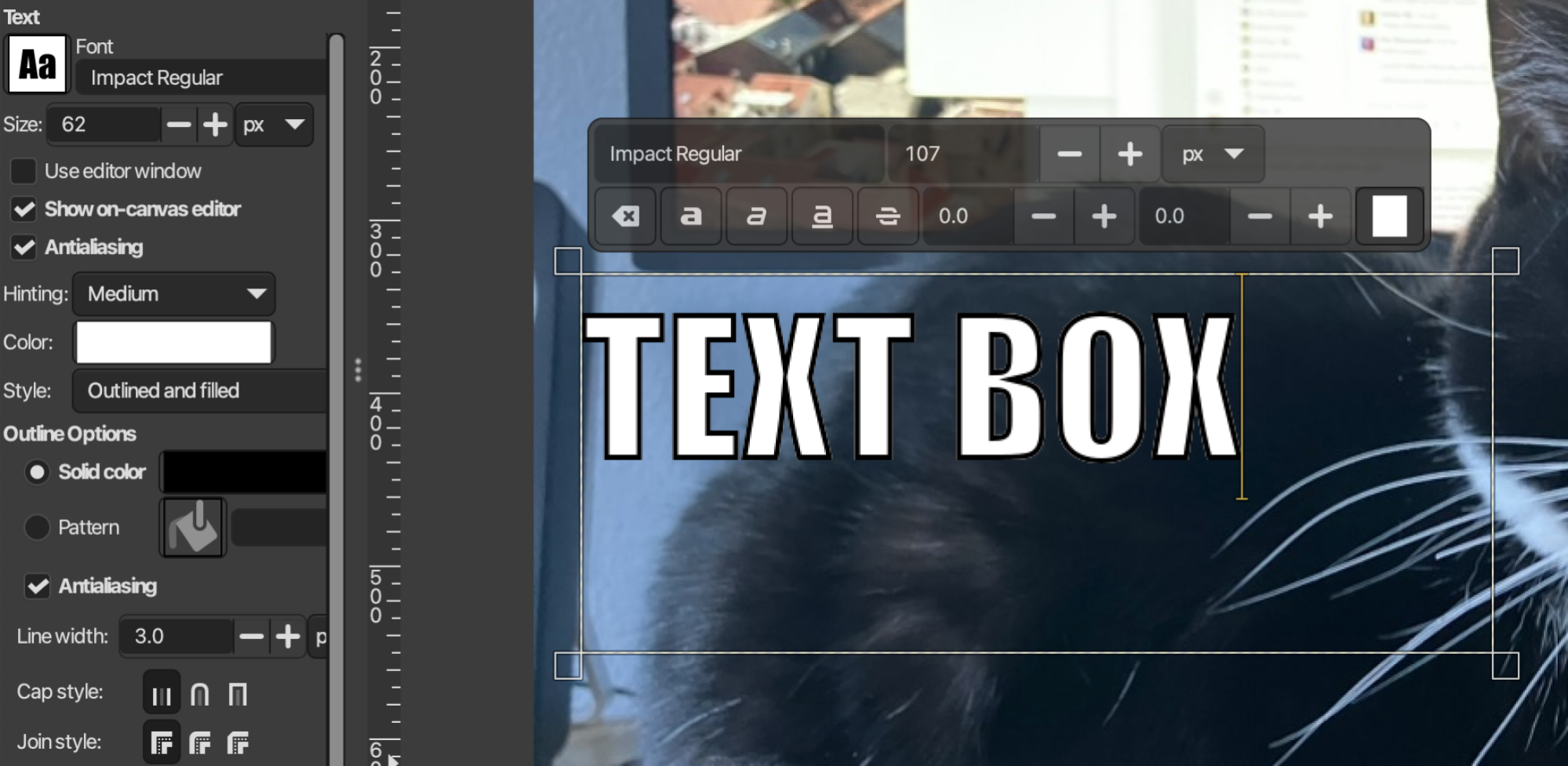Click the white text Color swatch
The width and height of the screenshot is (1568, 766).
click(x=173, y=343)
